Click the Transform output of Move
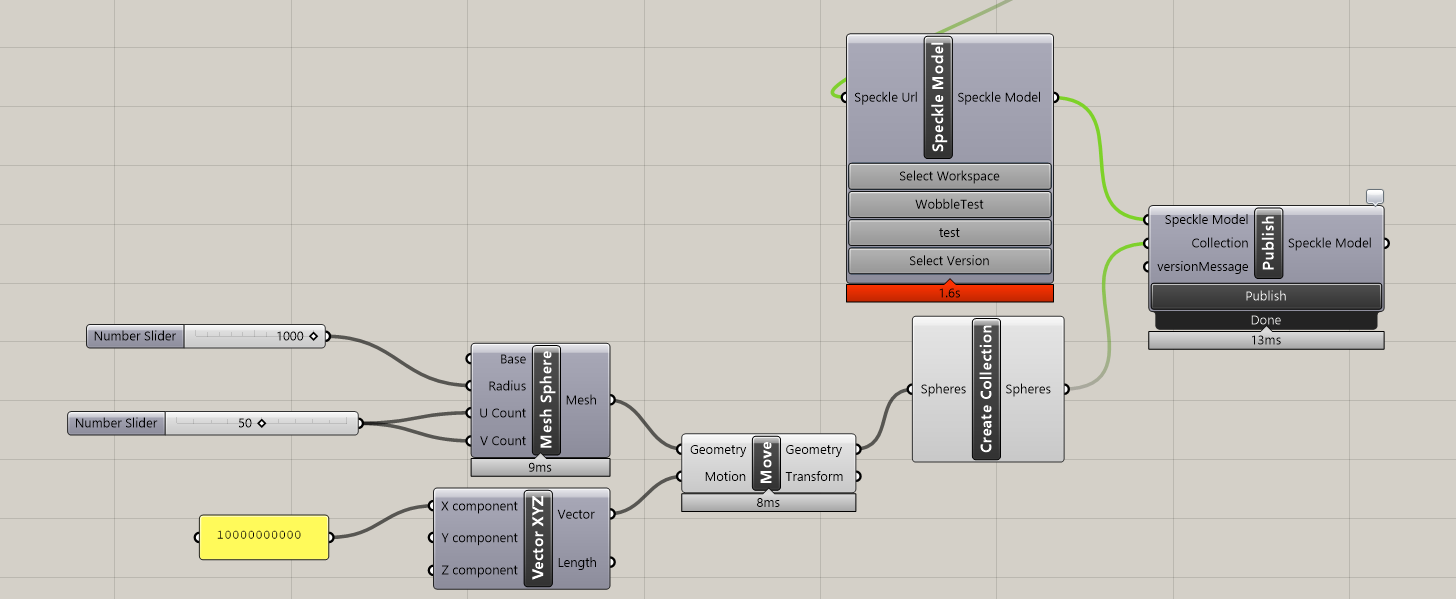 pyautogui.click(x=814, y=477)
